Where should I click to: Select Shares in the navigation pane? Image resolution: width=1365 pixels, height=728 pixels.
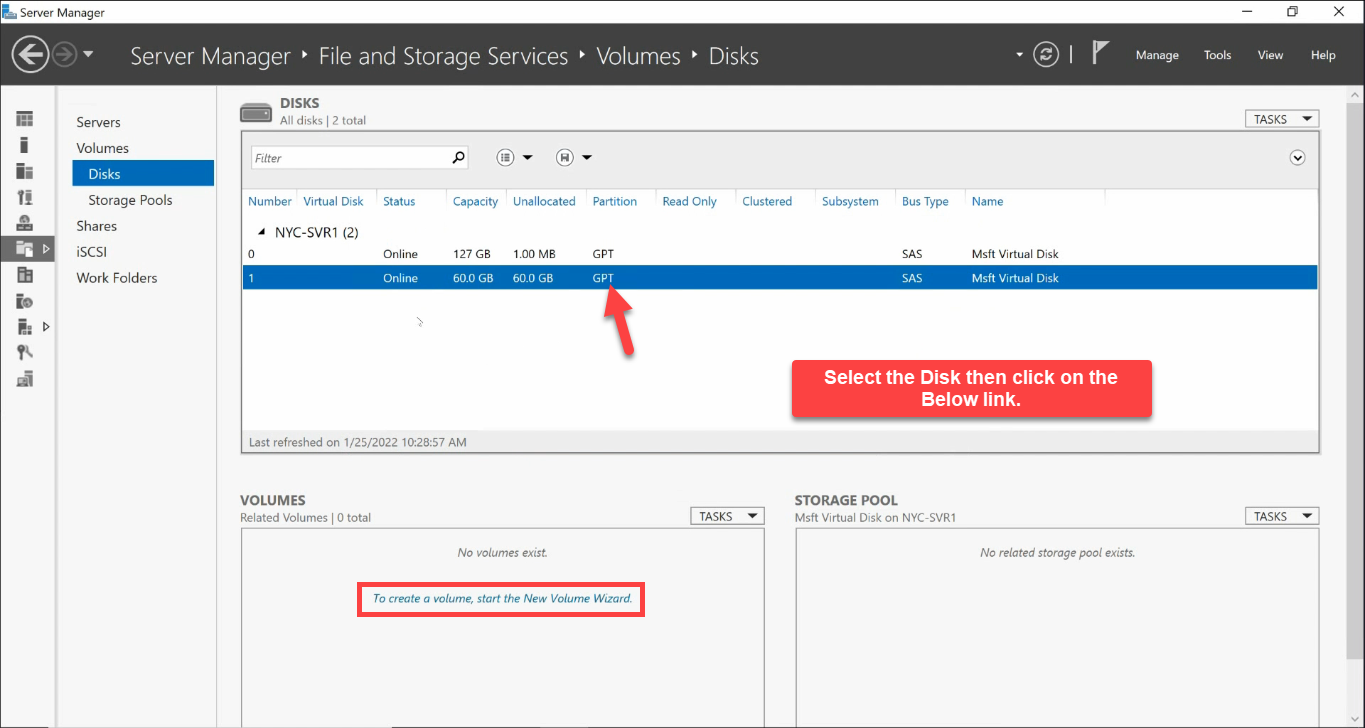[x=96, y=226]
